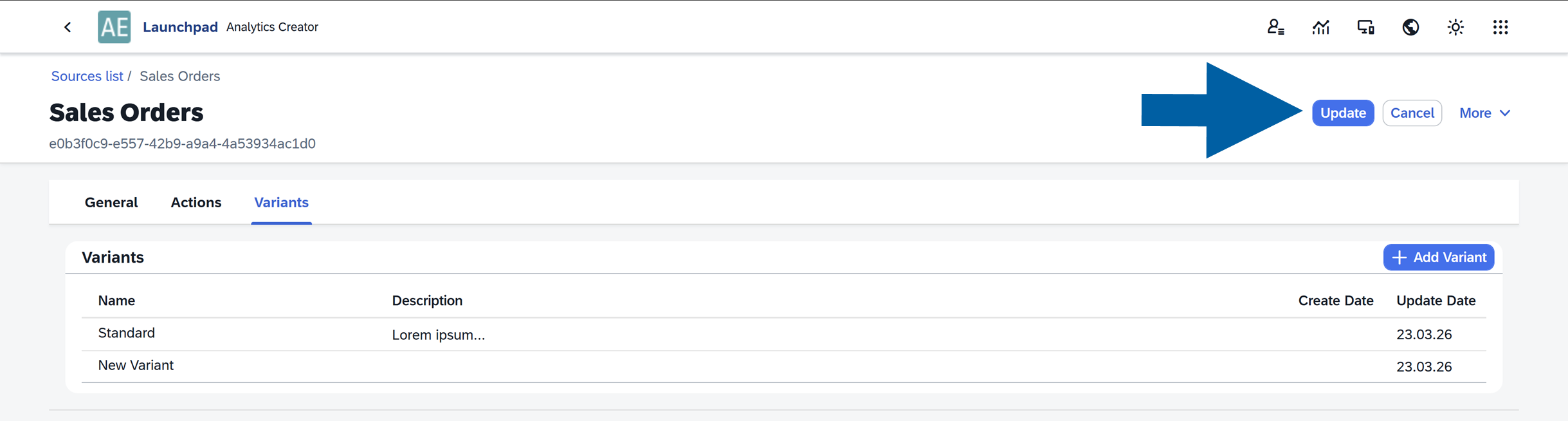This screenshot has width=1568, height=421.
Task: Open the analytics chart icon
Action: [x=1320, y=27]
